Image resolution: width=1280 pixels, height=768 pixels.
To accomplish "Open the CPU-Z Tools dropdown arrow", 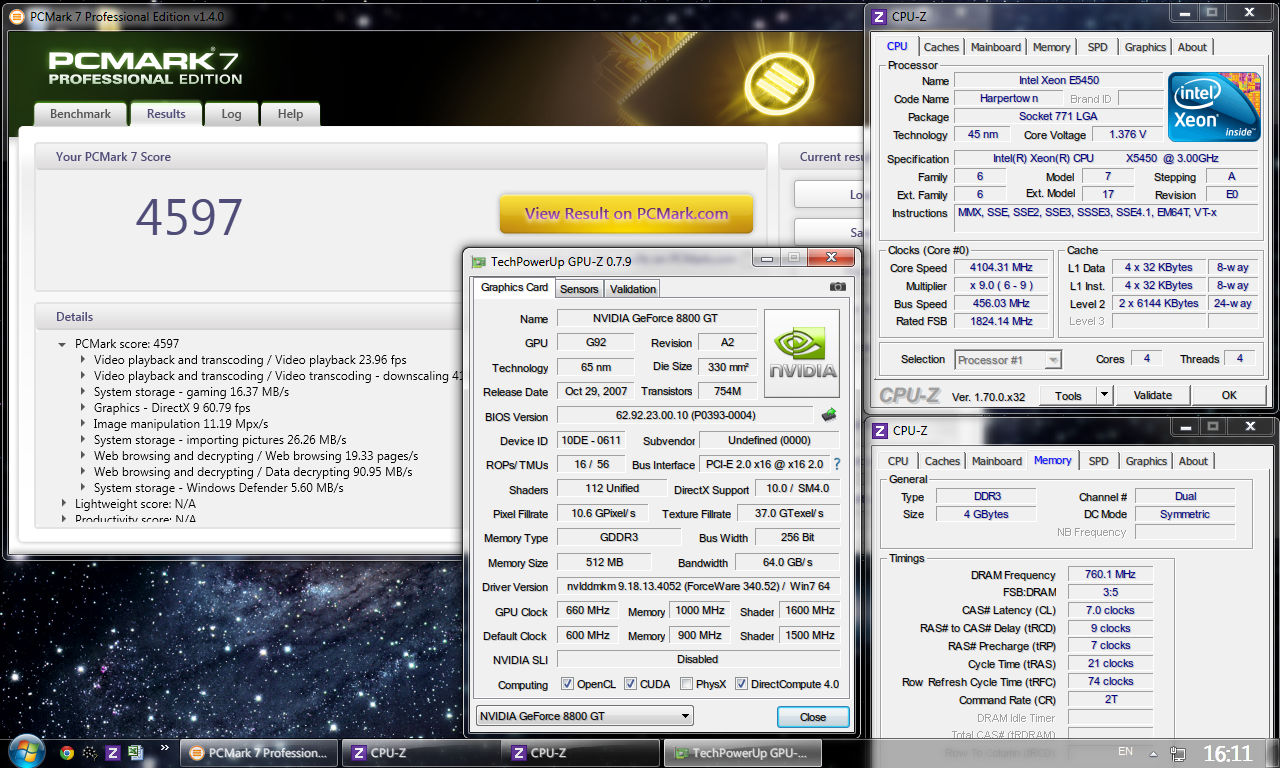I will [1103, 395].
